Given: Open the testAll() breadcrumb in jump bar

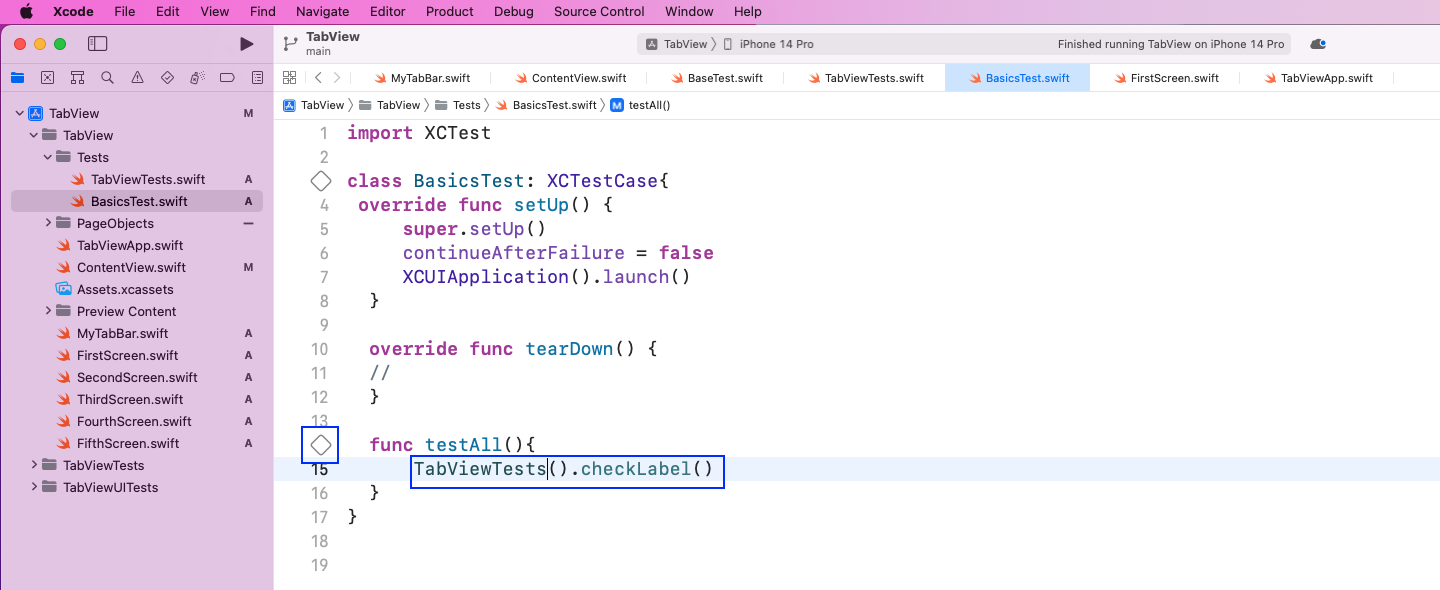Looking at the screenshot, I should (640, 105).
